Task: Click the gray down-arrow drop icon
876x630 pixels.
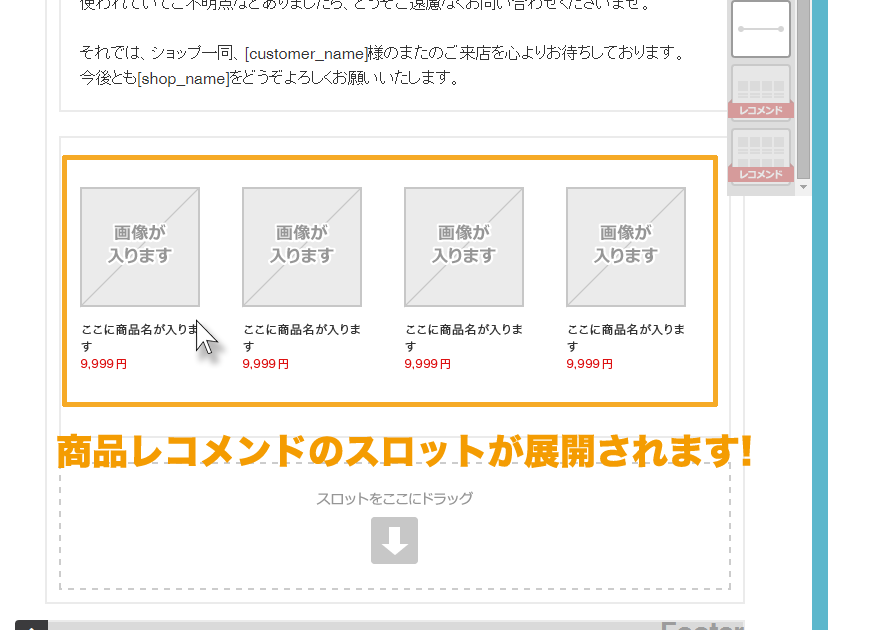Action: point(394,541)
